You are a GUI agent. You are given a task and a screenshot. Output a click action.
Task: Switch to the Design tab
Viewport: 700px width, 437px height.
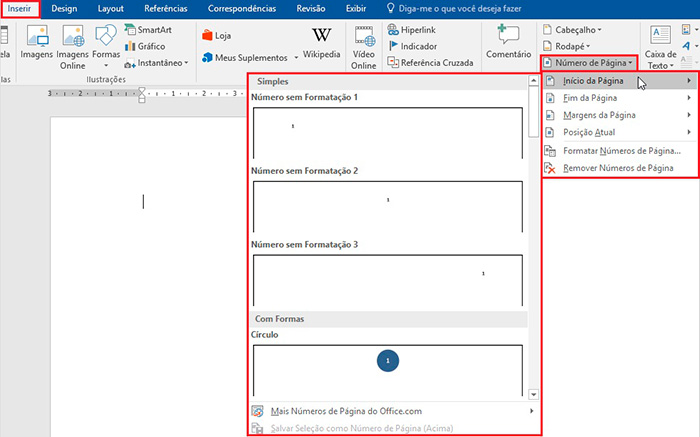[x=64, y=8]
